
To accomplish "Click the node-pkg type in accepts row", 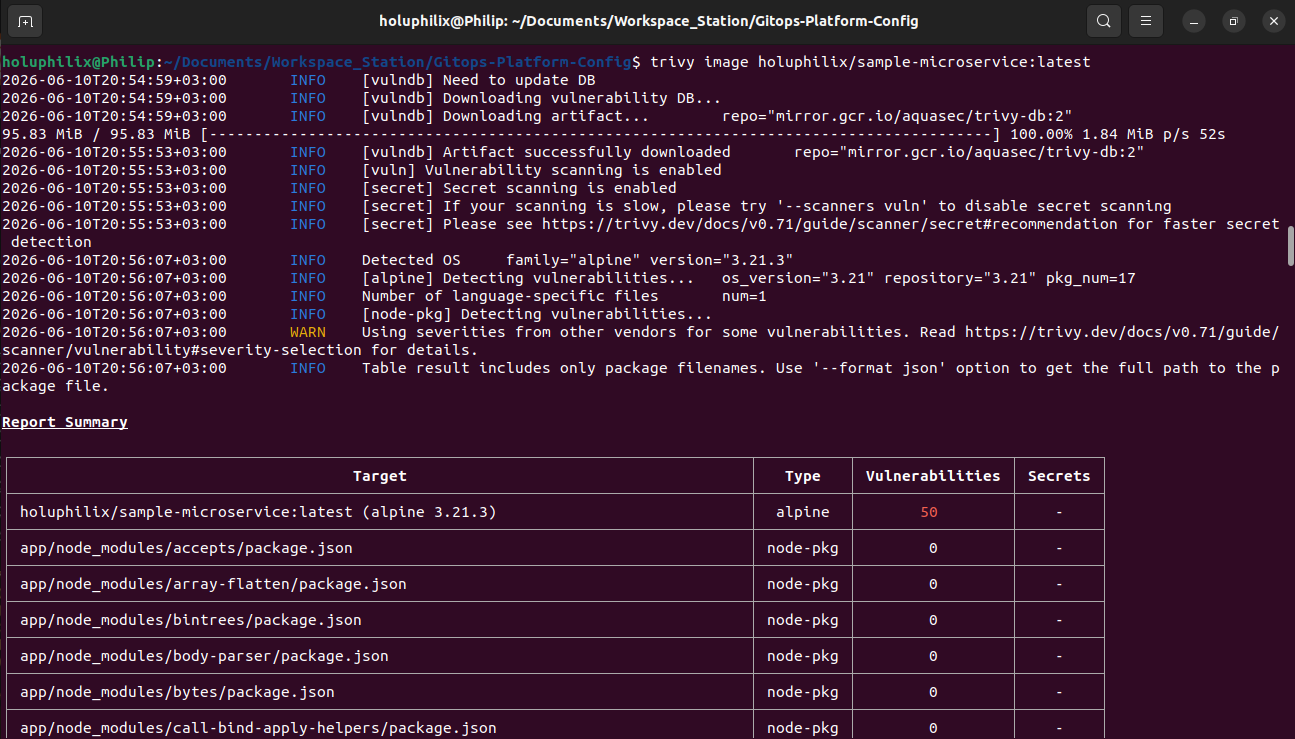I will point(803,548).
